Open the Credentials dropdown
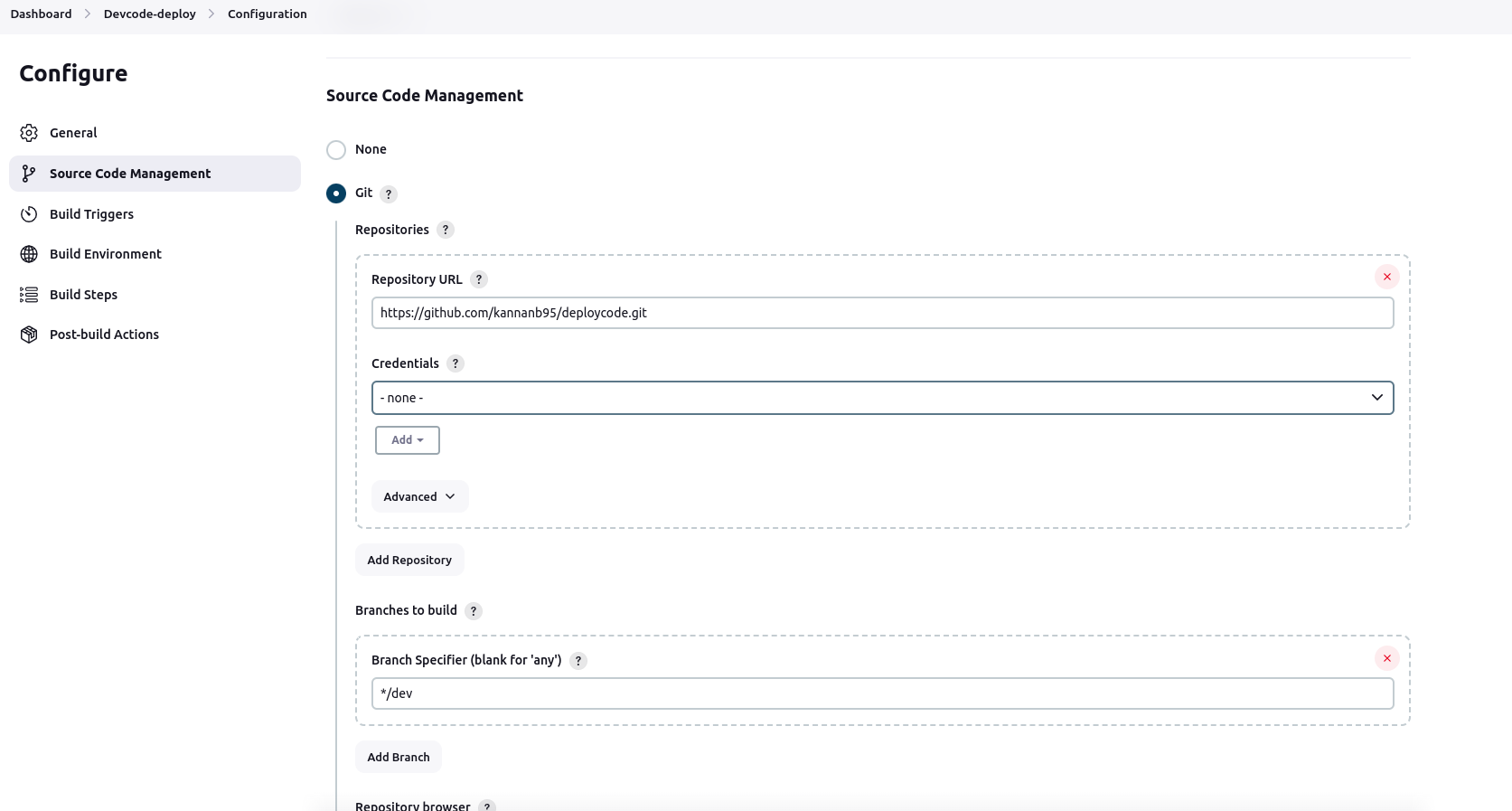The width and height of the screenshot is (1512, 811). pos(882,398)
